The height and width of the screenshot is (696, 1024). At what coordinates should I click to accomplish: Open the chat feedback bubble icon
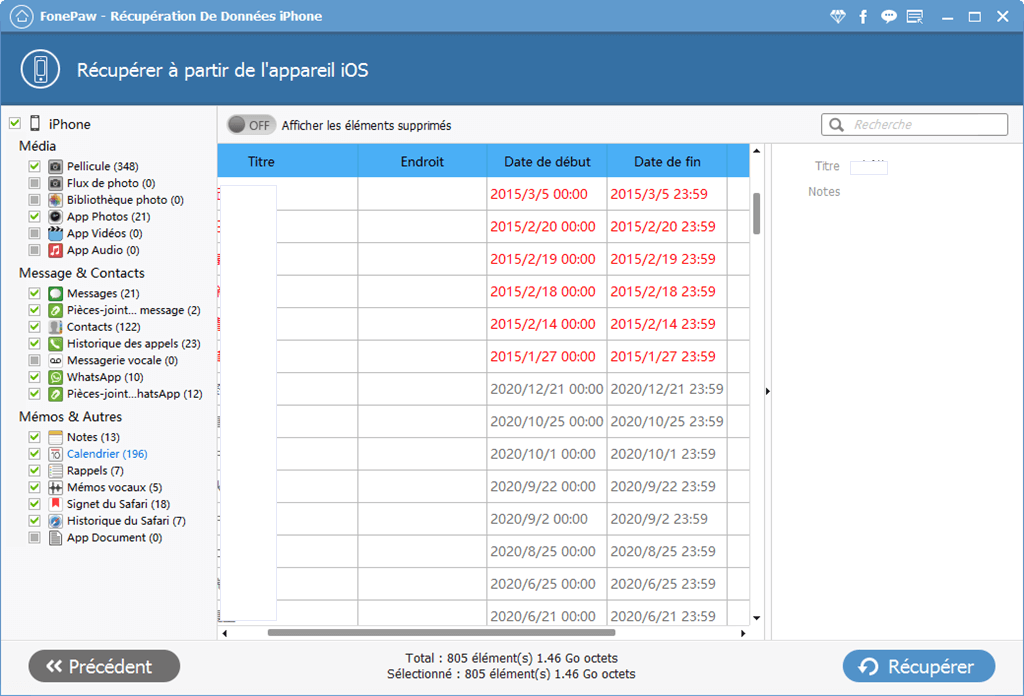[x=888, y=16]
